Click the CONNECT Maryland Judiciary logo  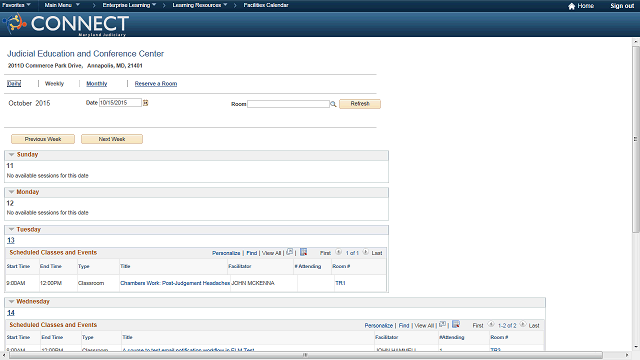tap(66, 24)
